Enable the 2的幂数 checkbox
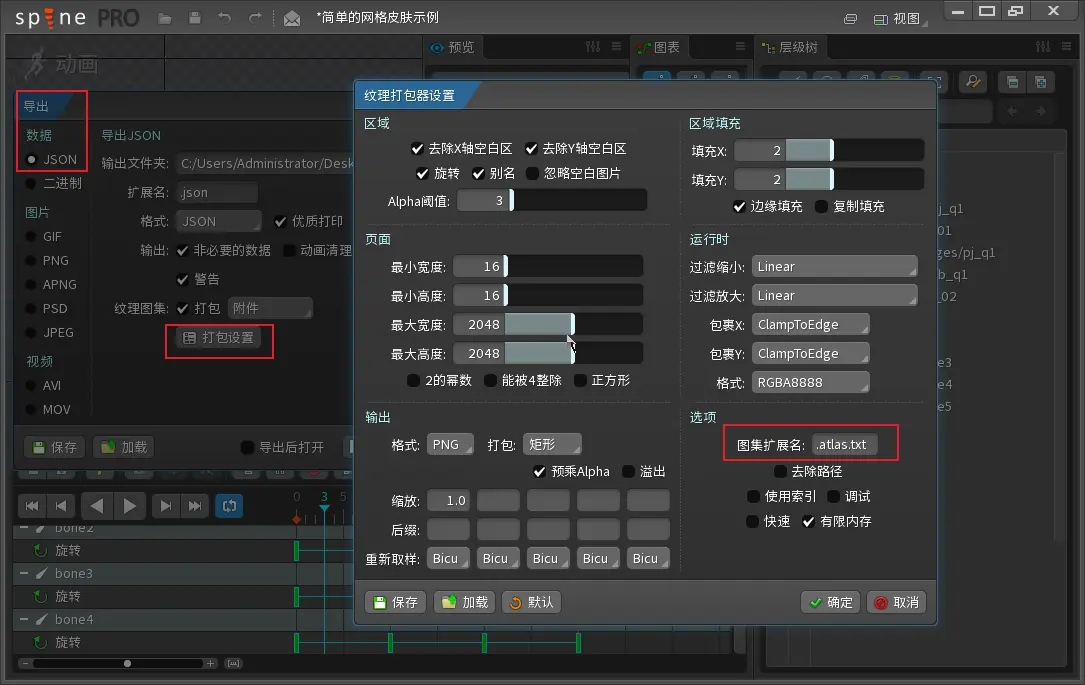Screen dimensions: 1085x685 [413, 381]
